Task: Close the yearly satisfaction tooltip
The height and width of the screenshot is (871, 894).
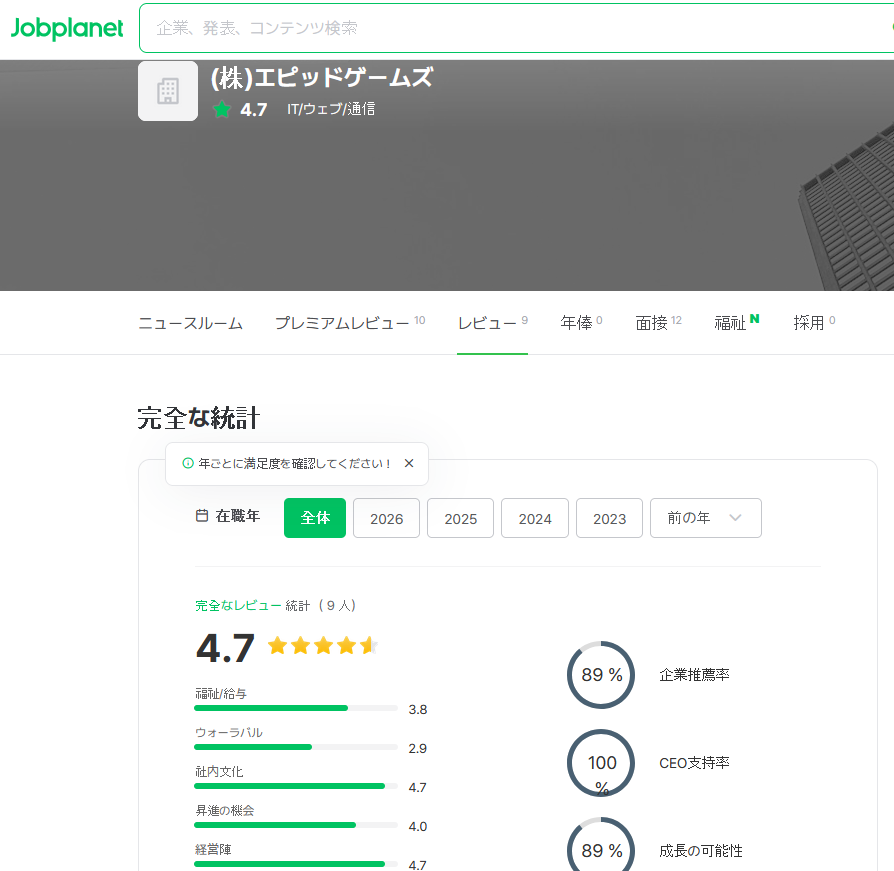Action: [408, 464]
